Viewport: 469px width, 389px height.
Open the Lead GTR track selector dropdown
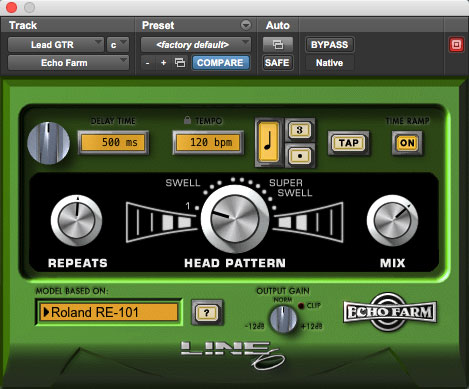coord(56,45)
